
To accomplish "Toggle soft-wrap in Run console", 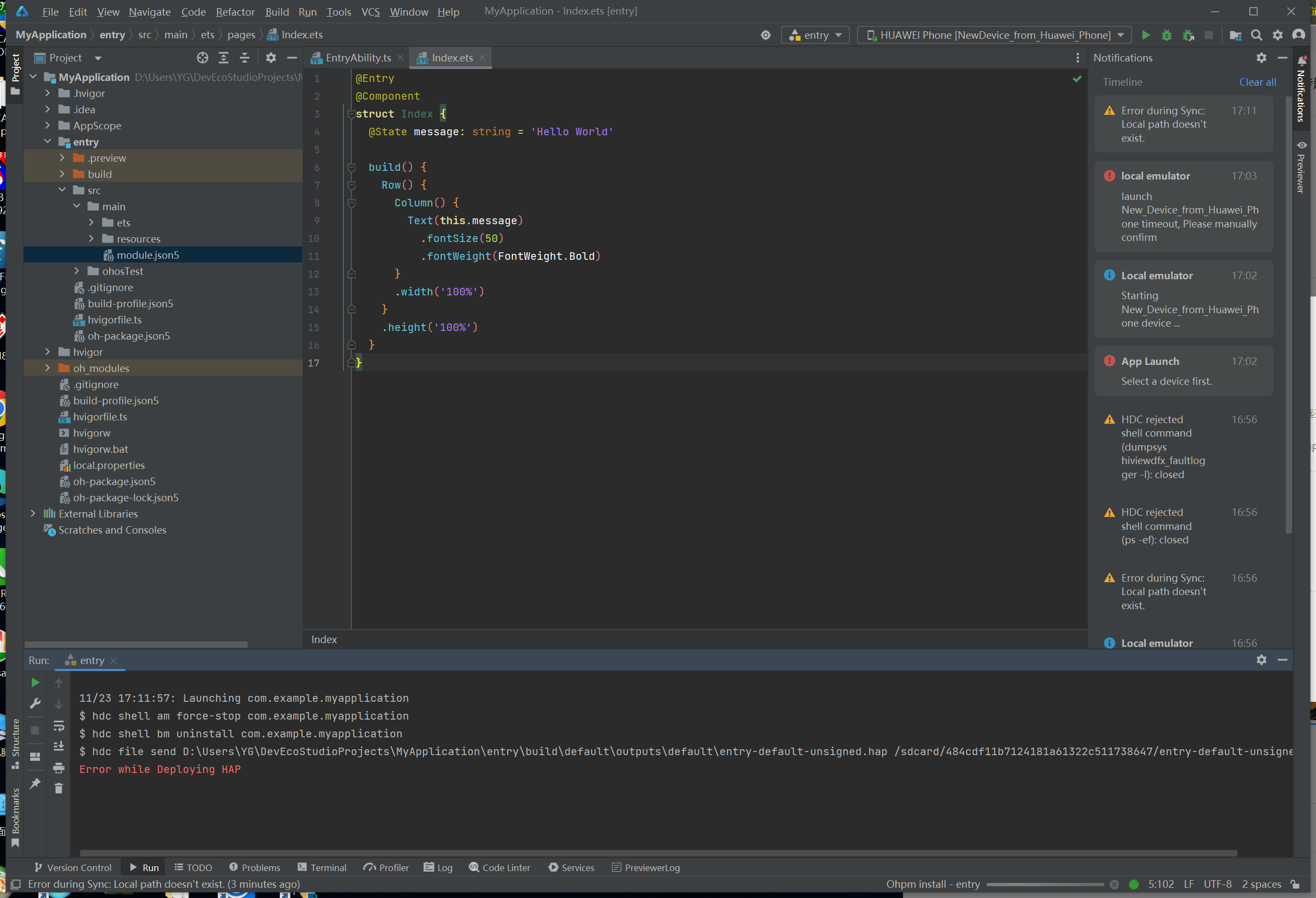I will (x=58, y=726).
